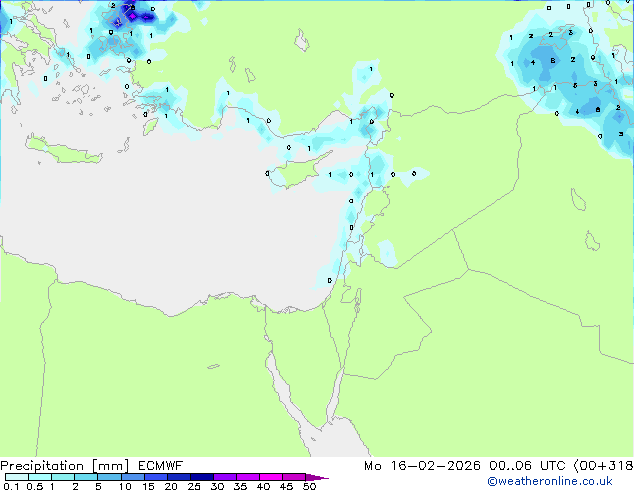
Task: Click the legend value '50'
Action: (x=310, y=486)
